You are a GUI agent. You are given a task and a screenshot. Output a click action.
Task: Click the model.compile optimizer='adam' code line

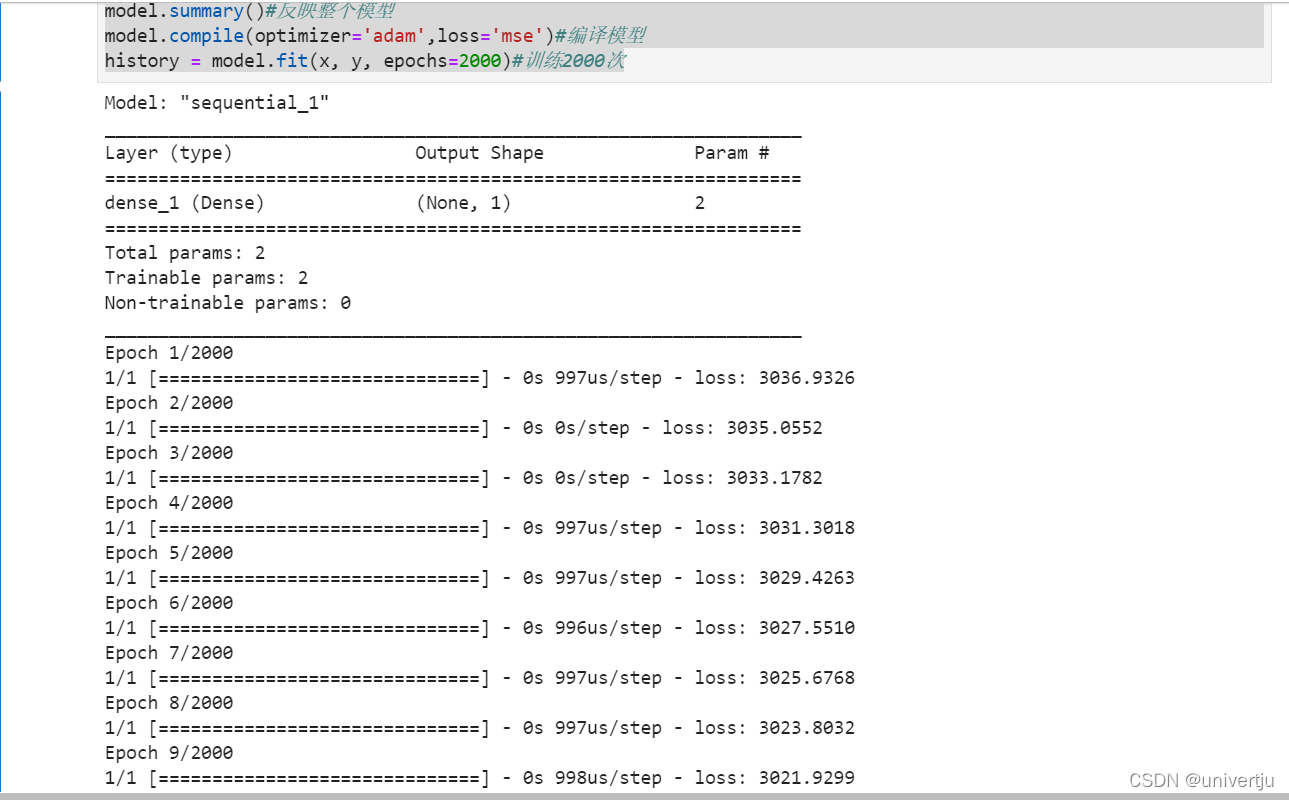[374, 36]
